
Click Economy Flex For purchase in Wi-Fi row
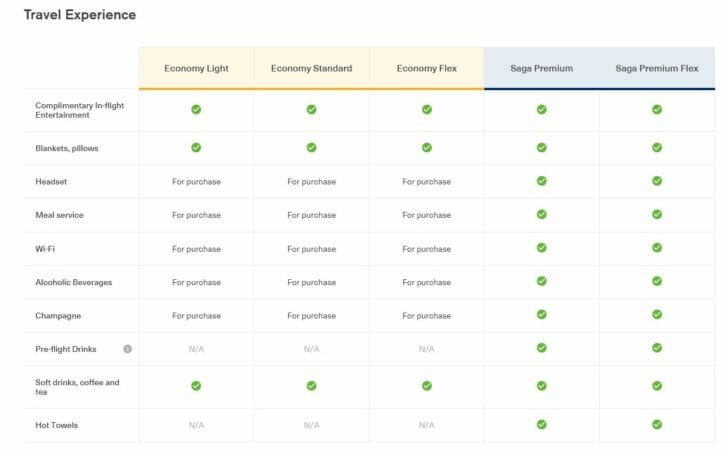[427, 249]
